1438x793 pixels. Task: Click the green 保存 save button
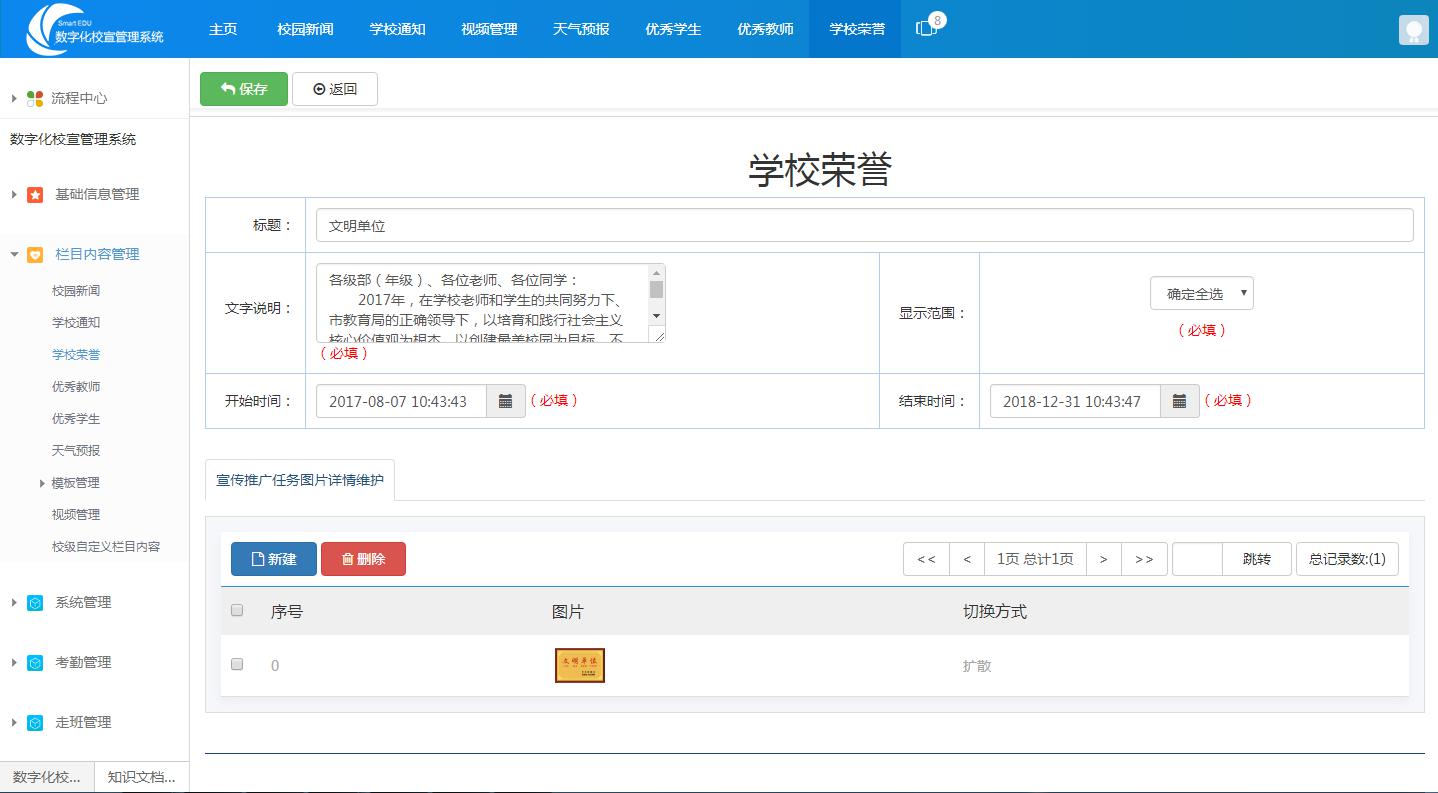243,88
